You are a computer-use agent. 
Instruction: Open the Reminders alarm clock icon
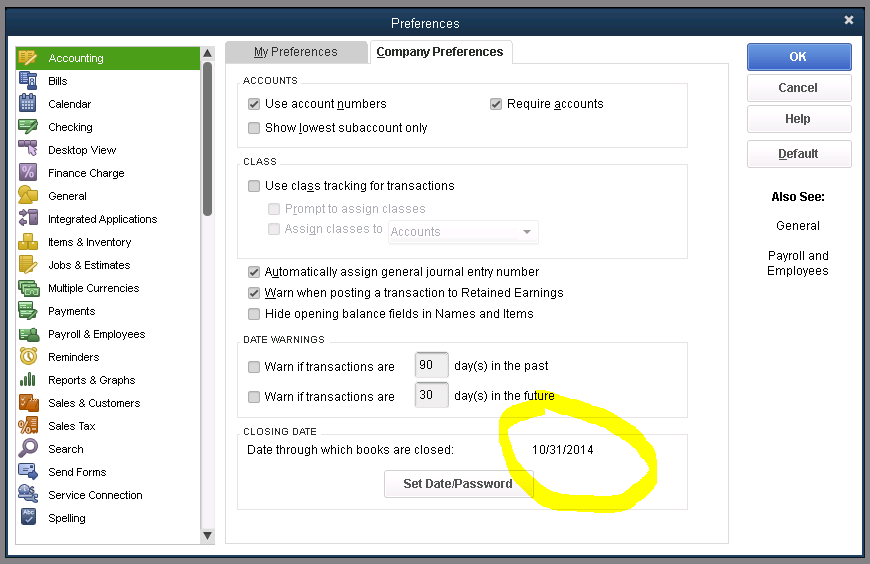point(28,357)
